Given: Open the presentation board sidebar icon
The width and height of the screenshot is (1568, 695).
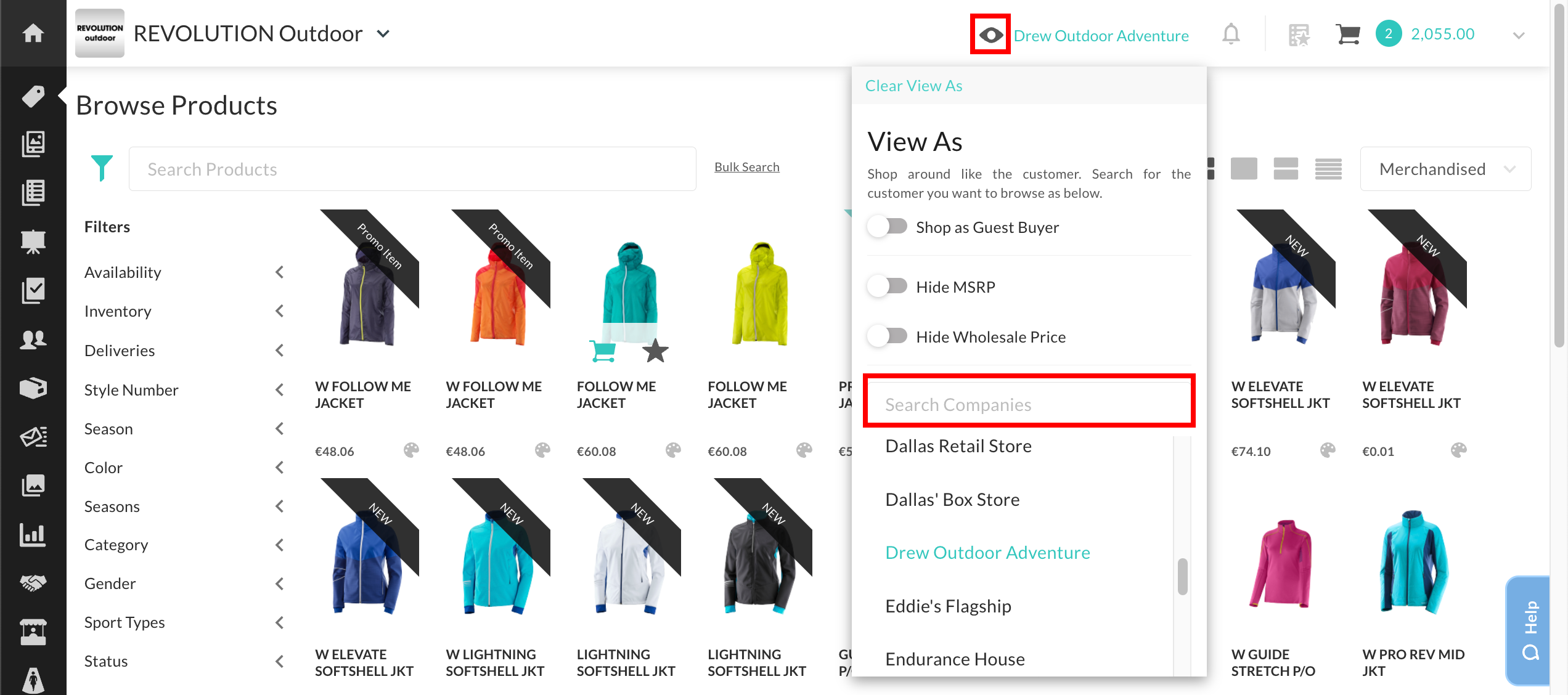Looking at the screenshot, I should tap(33, 242).
